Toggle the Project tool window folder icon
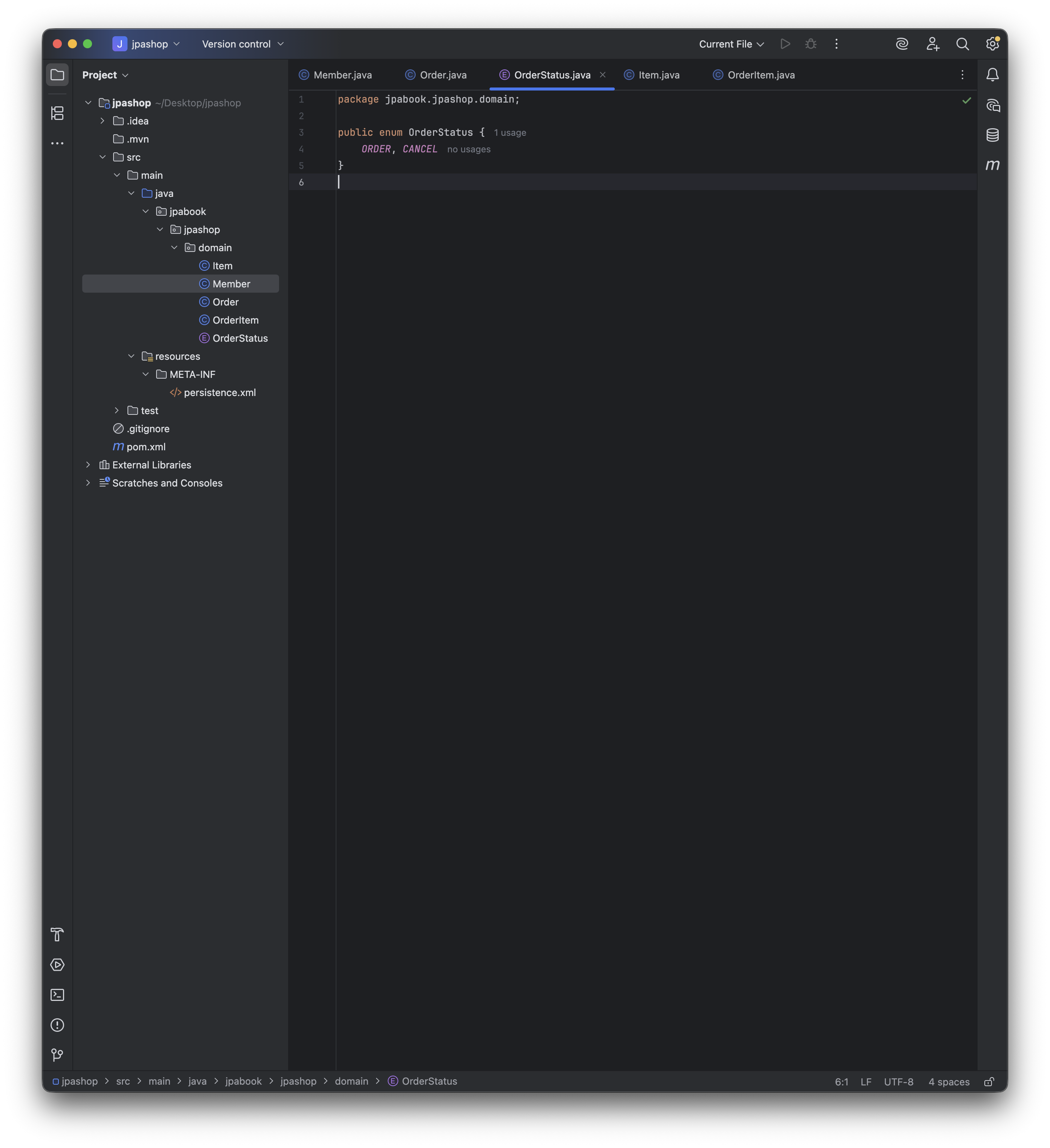1050x1148 pixels. point(57,75)
